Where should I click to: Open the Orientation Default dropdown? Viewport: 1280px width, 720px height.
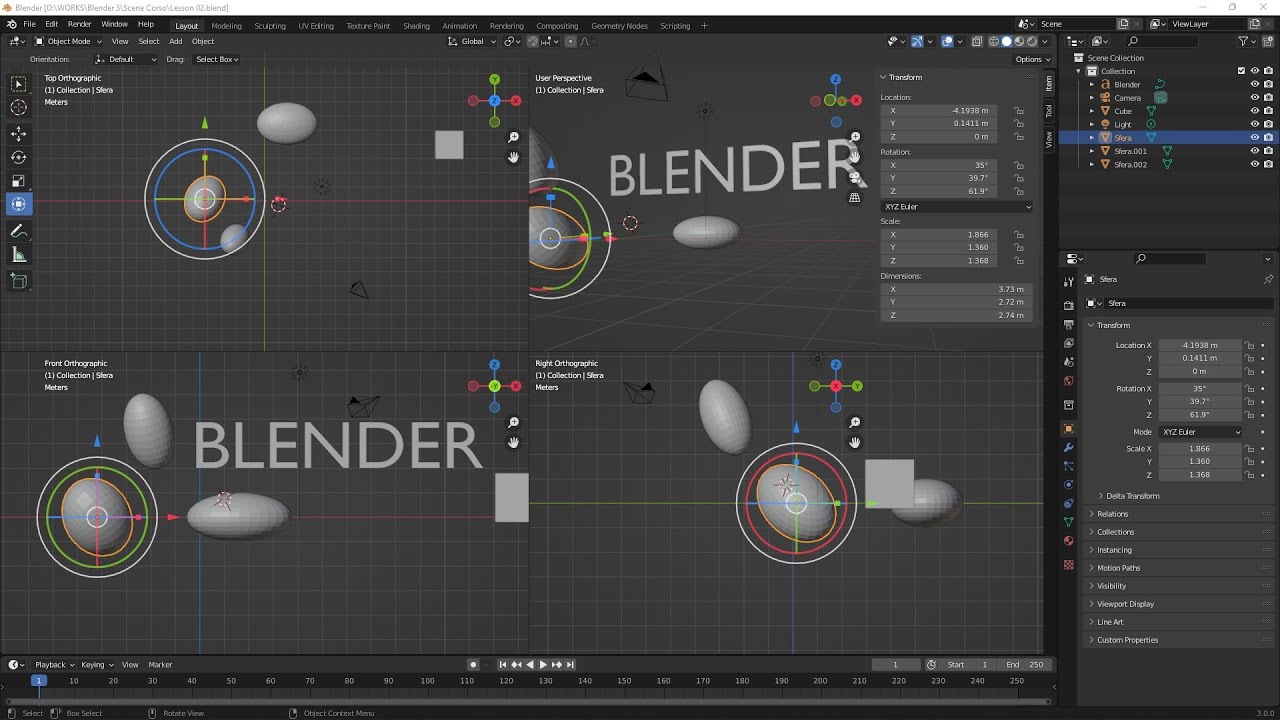(127, 59)
